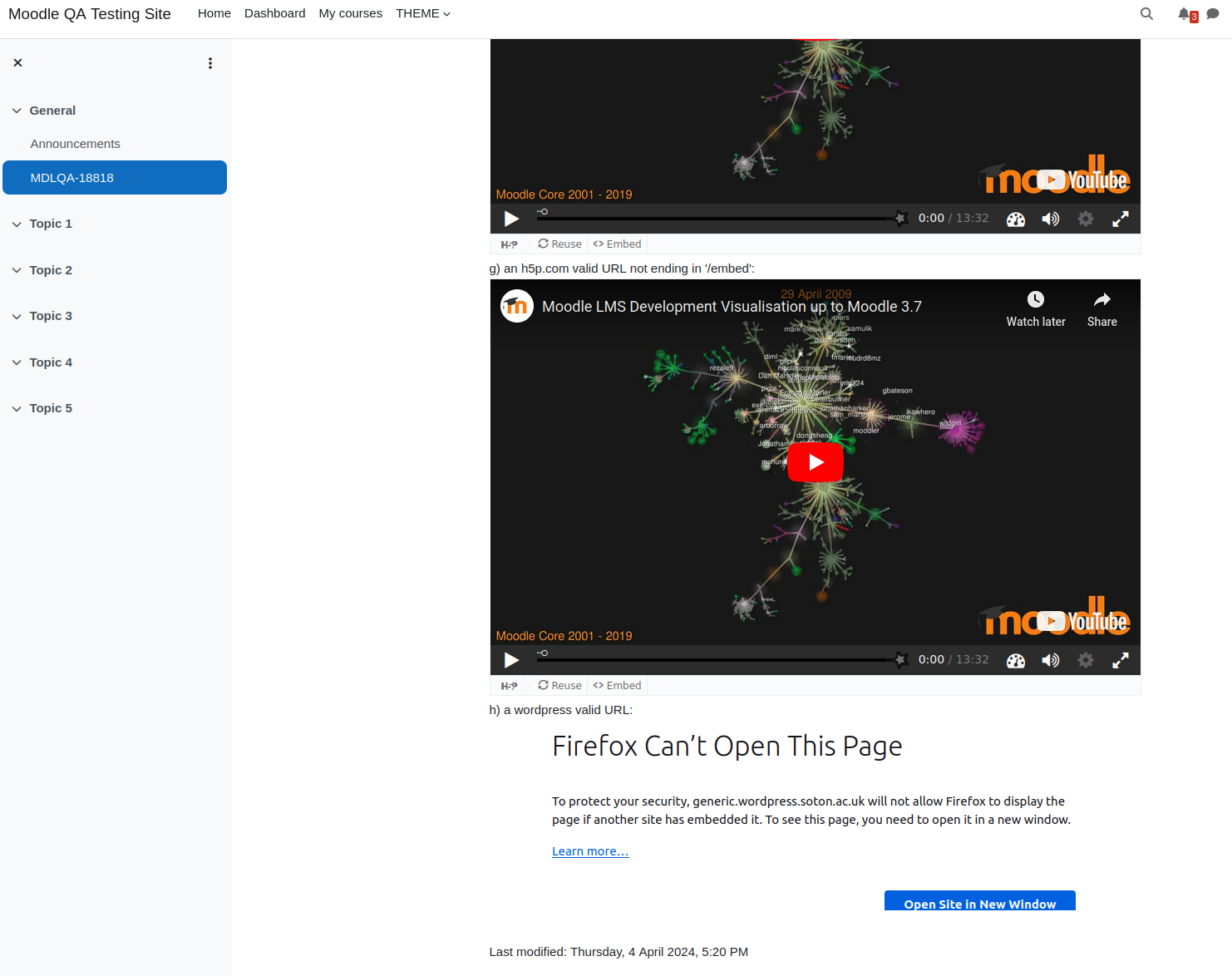The image size is (1232, 976).
Task: Open the messaging drawer chat icon
Action: coord(1213,13)
